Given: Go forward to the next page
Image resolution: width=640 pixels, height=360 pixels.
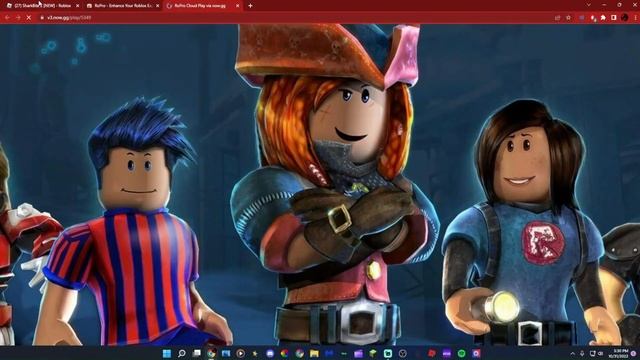Looking at the screenshot, I should click(x=18, y=18).
